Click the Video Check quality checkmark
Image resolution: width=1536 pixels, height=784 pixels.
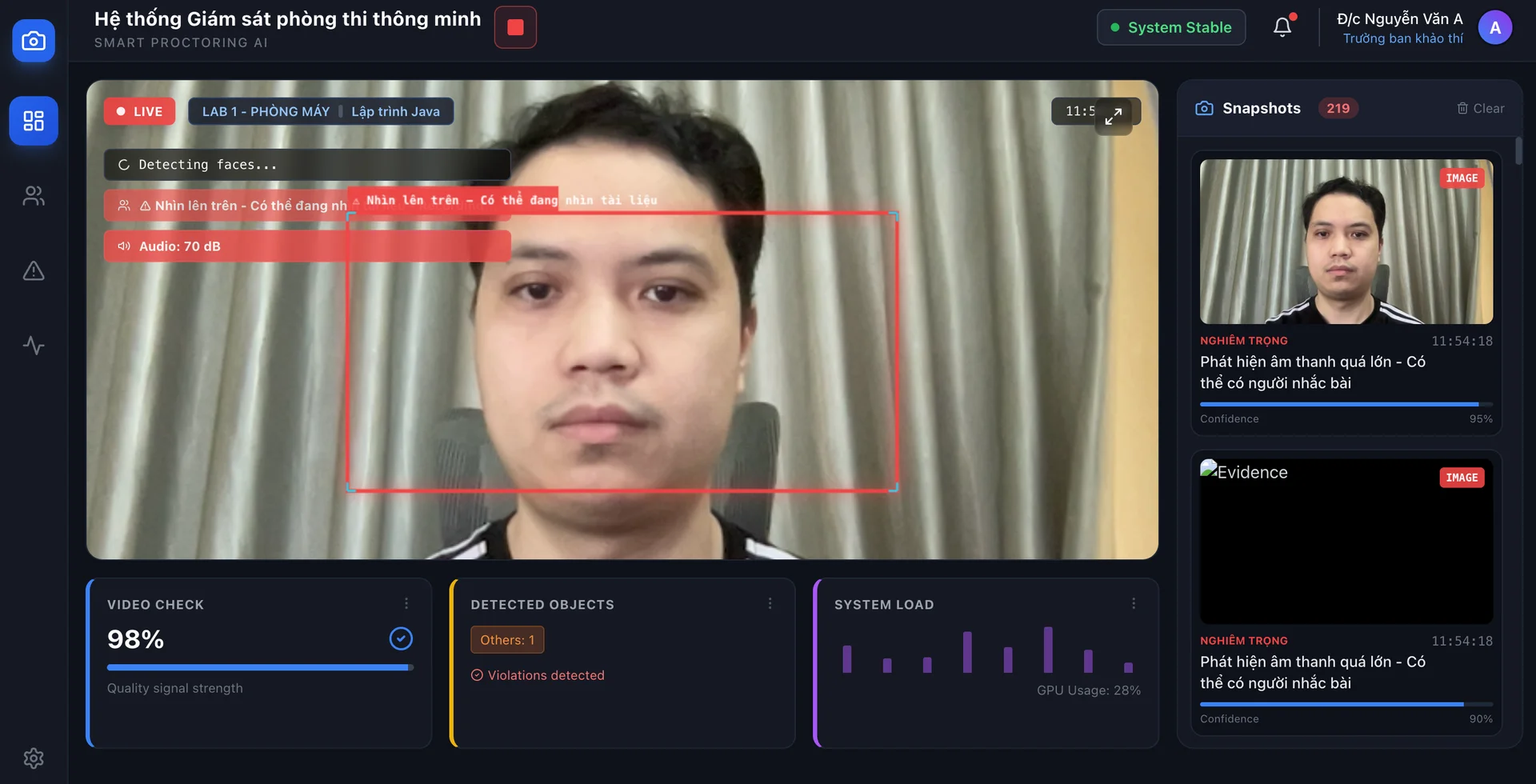coord(401,638)
